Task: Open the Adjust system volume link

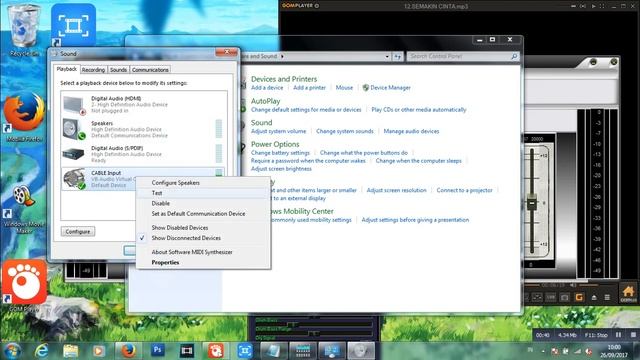Action: click(x=278, y=131)
